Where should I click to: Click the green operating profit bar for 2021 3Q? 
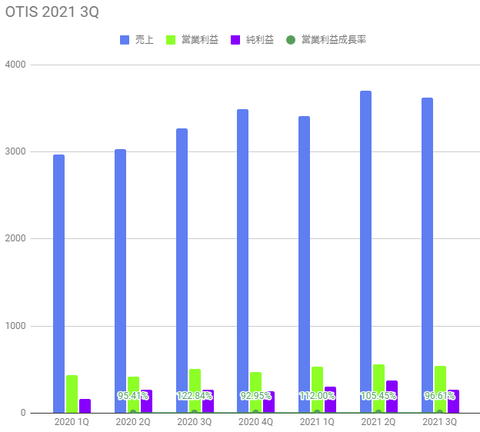tap(440, 389)
